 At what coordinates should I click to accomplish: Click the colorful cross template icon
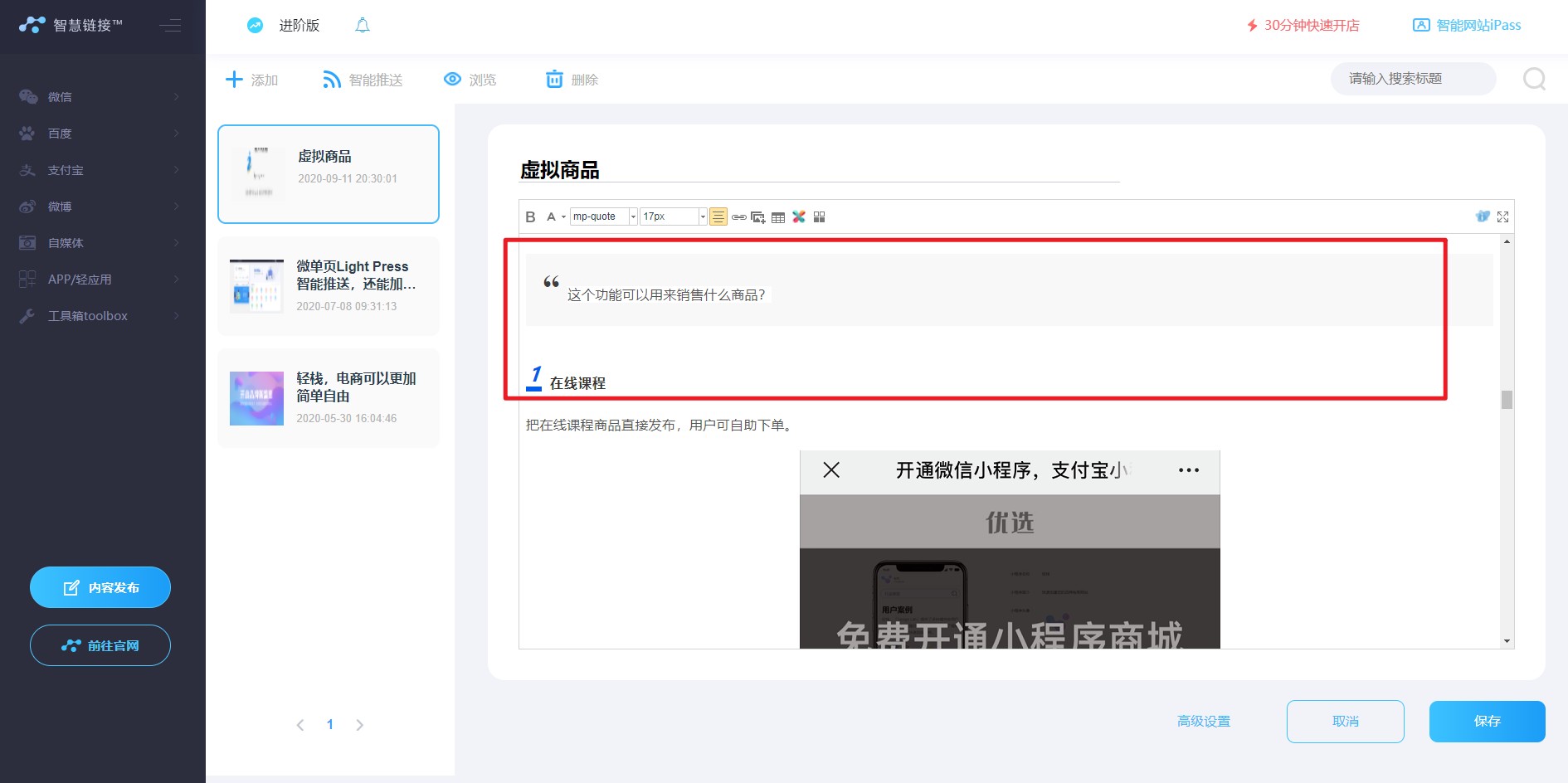[x=799, y=216]
